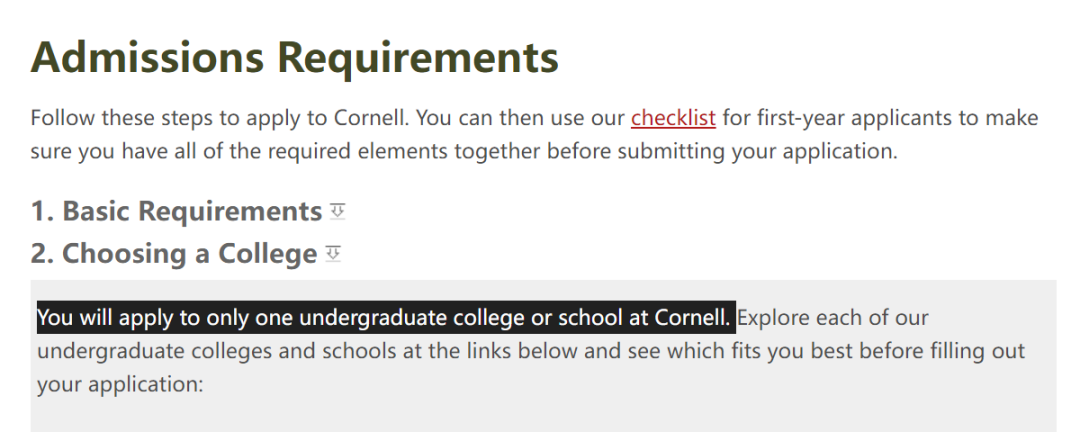This screenshot has width=1080, height=432.
Task: Collapse Choosing a College via arrow icon
Action: pos(333,254)
